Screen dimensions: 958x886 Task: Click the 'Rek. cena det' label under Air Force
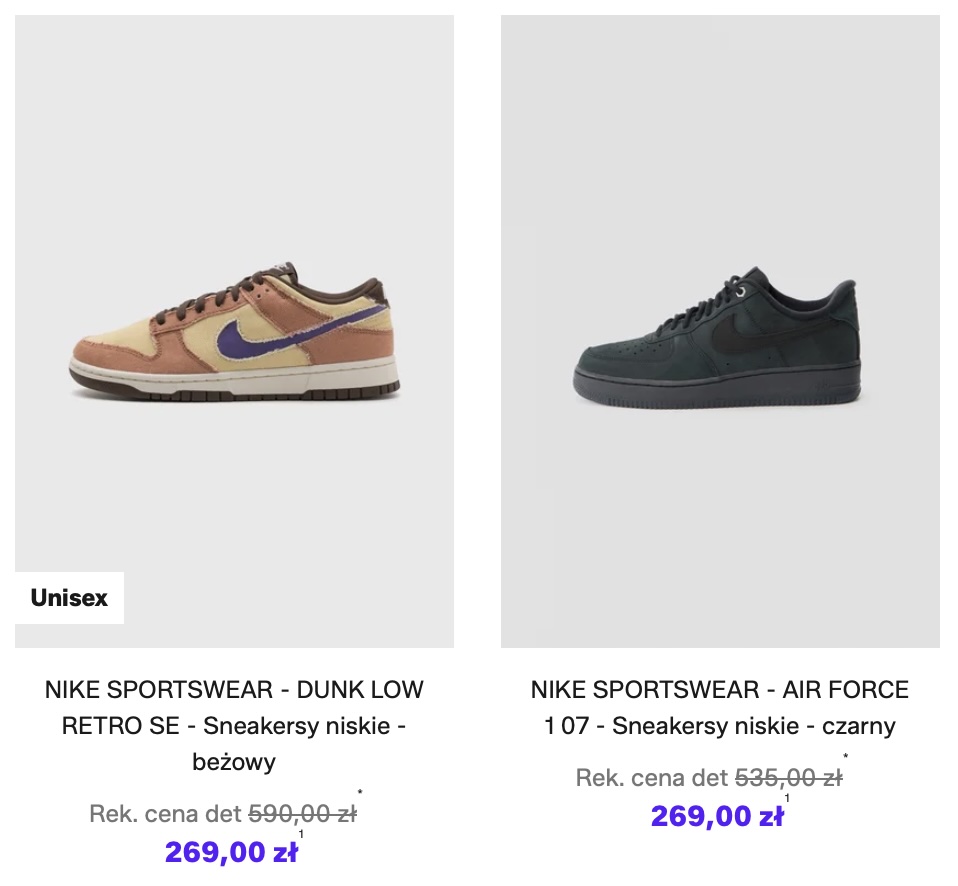coord(651,778)
